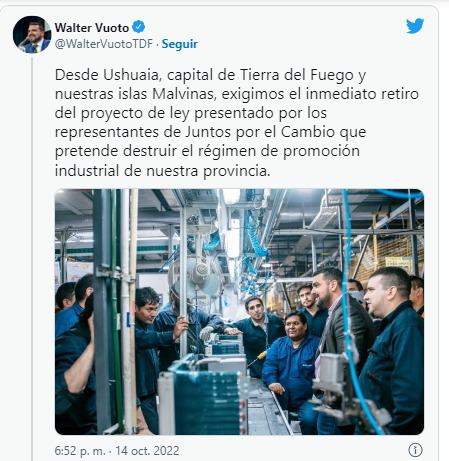This screenshot has width=449, height=461.
Task: Open the tweet info icon
Action: [x=415, y=450]
